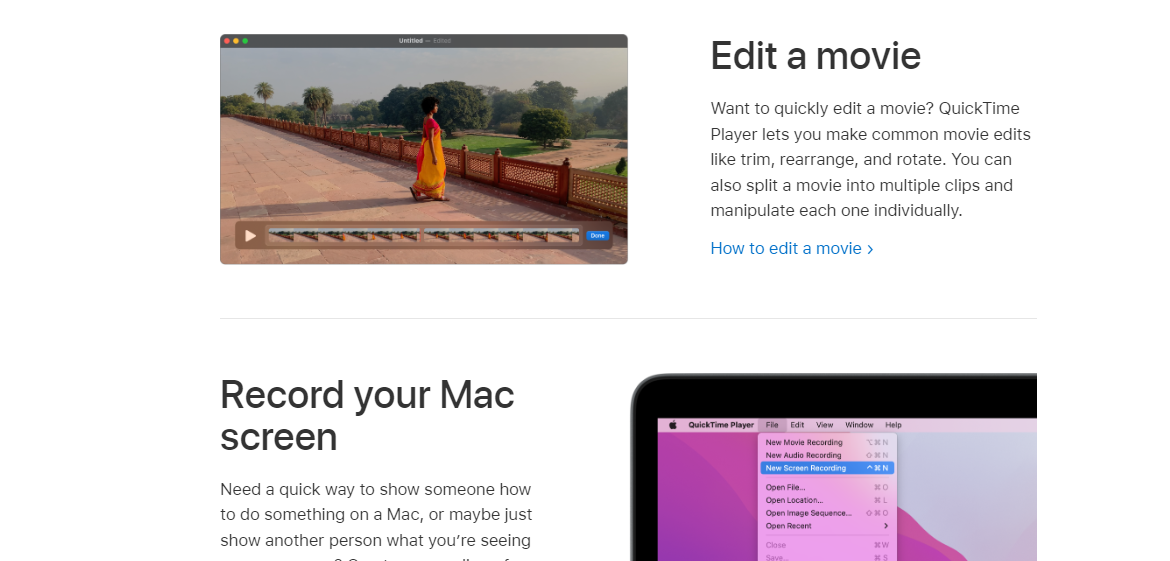Open the Window menu in the Mac menu bar
Viewport: 1170px width, 561px height.
[859, 425]
